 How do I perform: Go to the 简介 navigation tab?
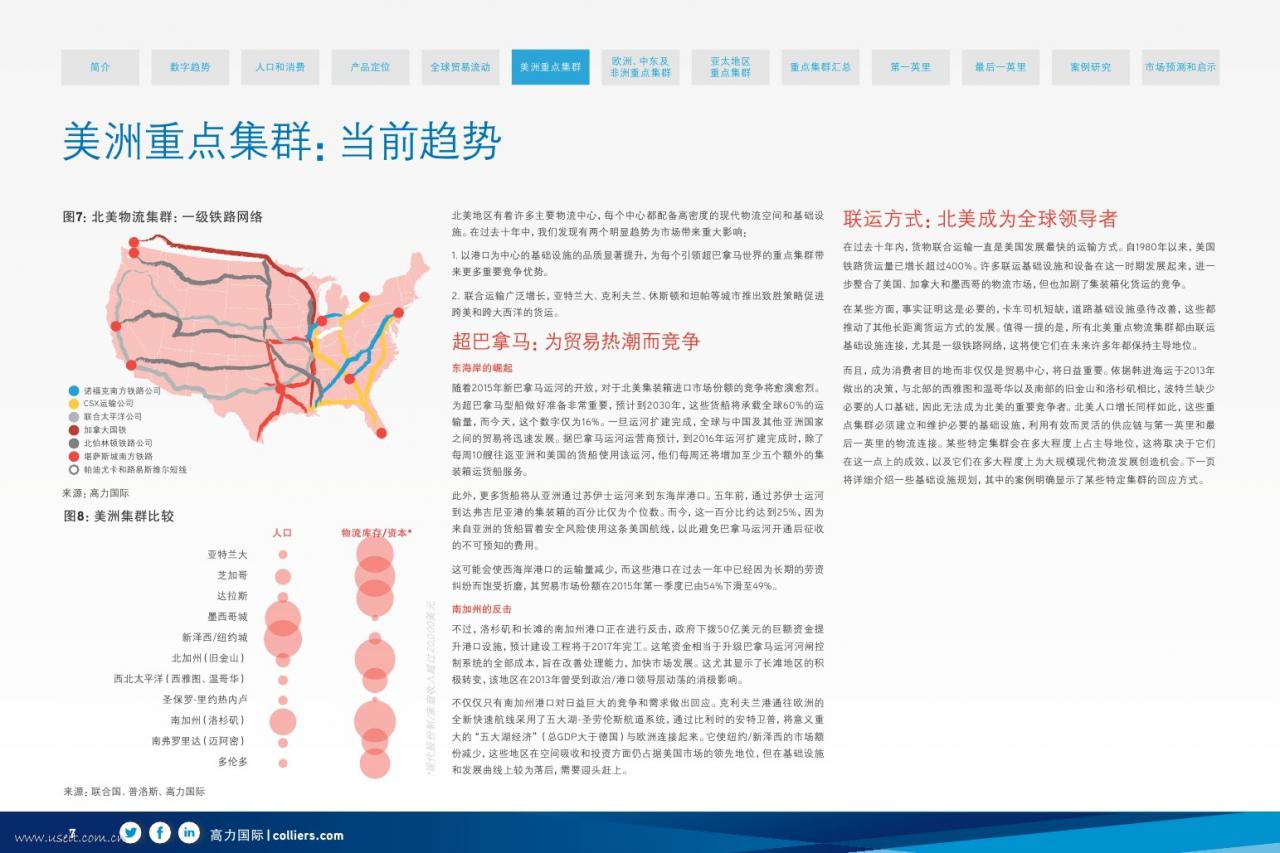pyautogui.click(x=100, y=67)
